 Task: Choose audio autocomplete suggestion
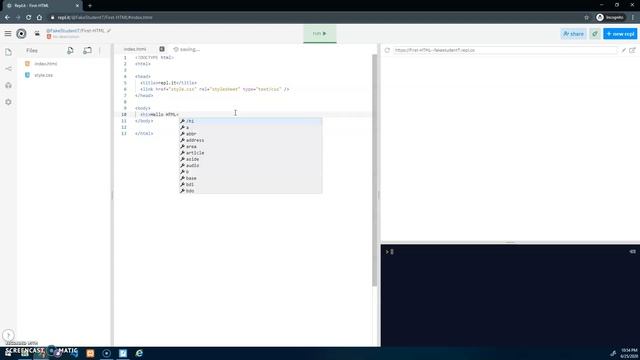(x=251, y=165)
